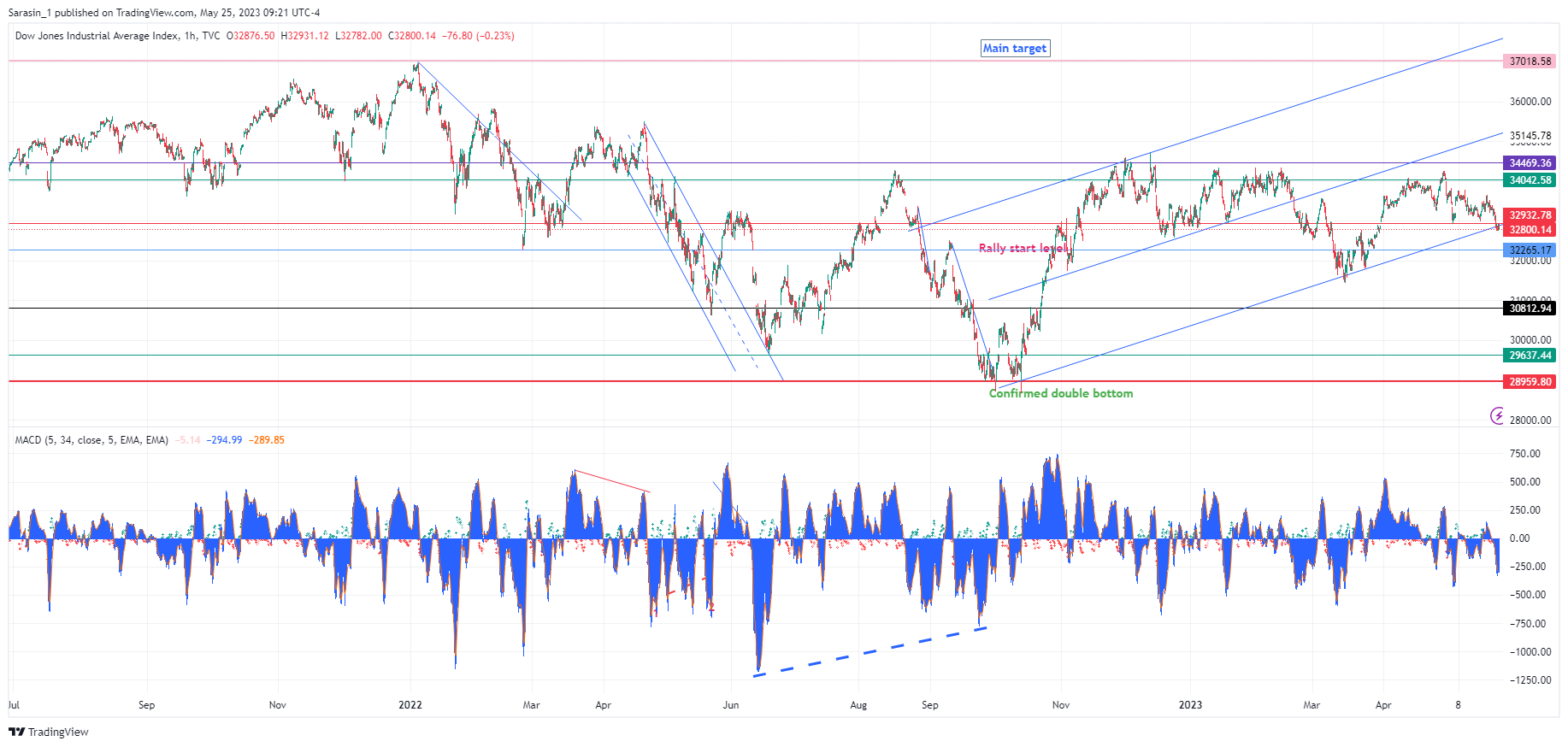Click the 28000.00 price axis tick
The image size is (1568, 747).
click(1530, 421)
